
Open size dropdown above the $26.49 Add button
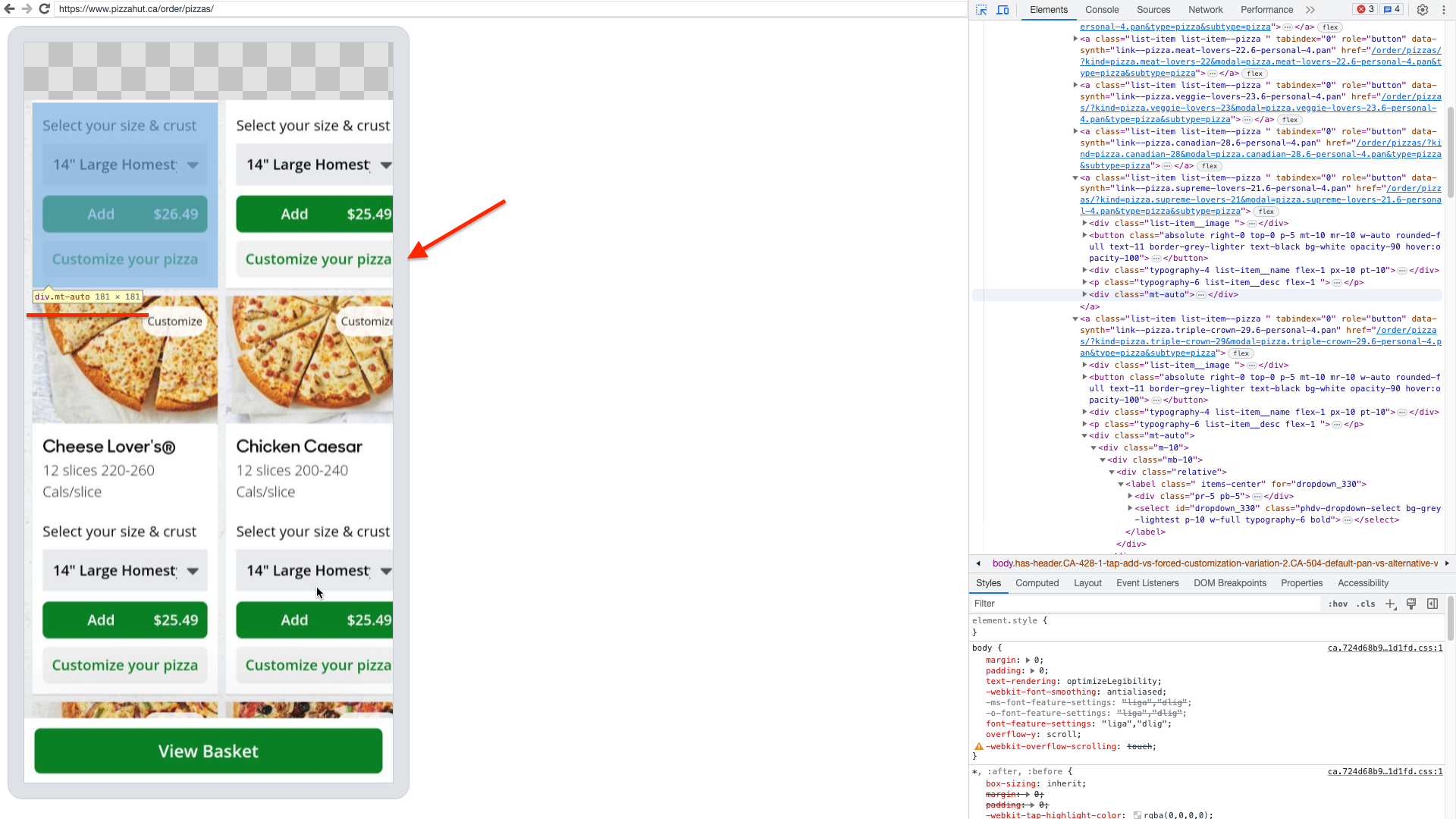pos(125,165)
